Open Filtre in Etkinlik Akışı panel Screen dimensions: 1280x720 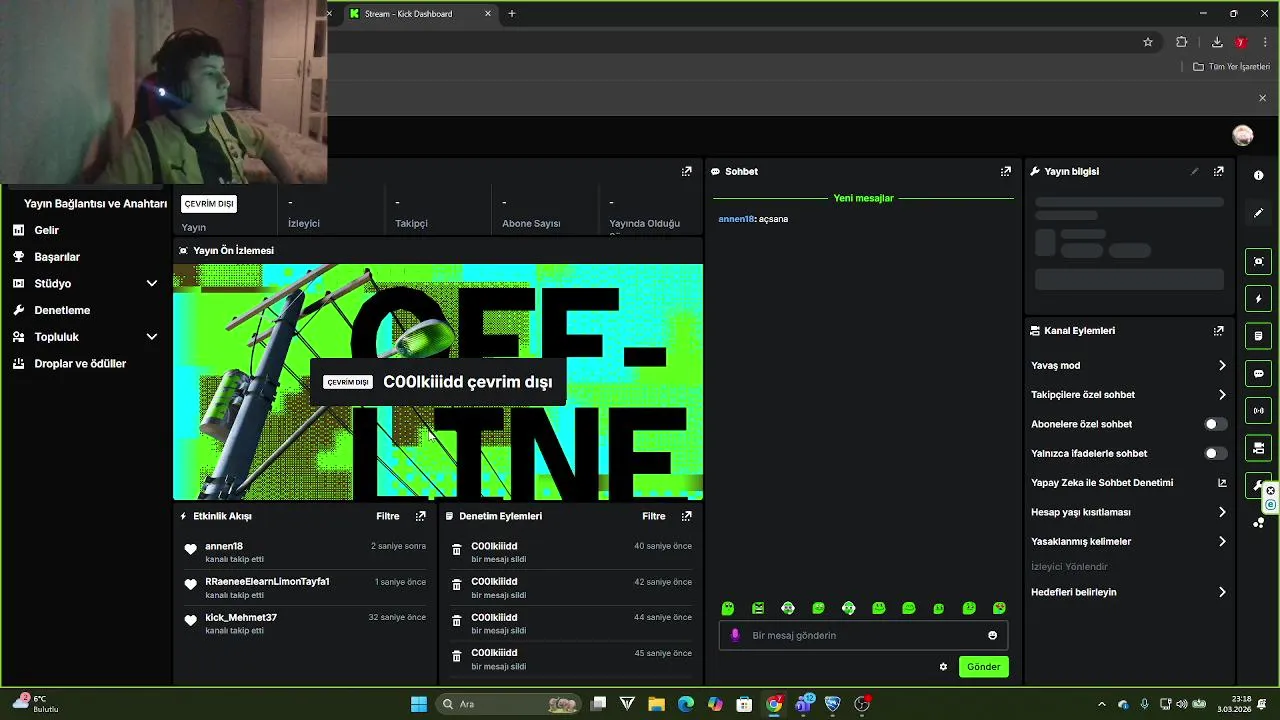(388, 516)
